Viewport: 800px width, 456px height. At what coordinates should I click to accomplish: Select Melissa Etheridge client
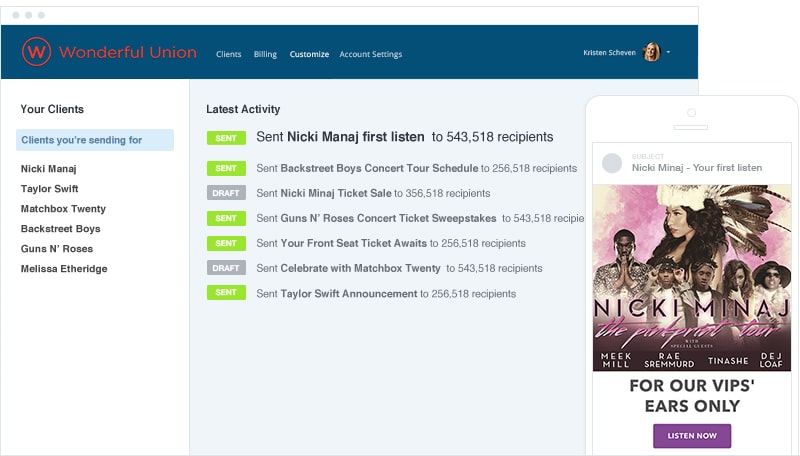[x=64, y=269]
